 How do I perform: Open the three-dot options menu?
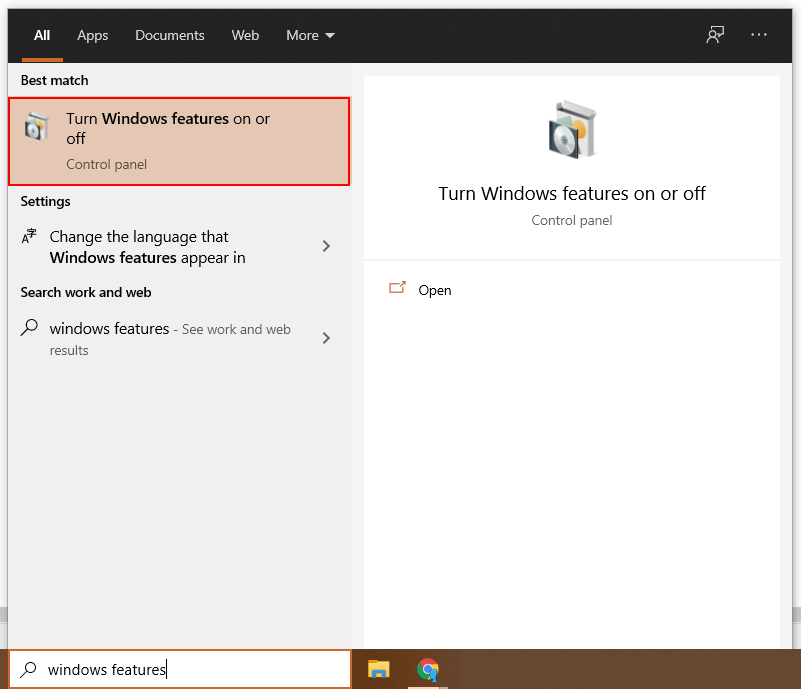[759, 35]
